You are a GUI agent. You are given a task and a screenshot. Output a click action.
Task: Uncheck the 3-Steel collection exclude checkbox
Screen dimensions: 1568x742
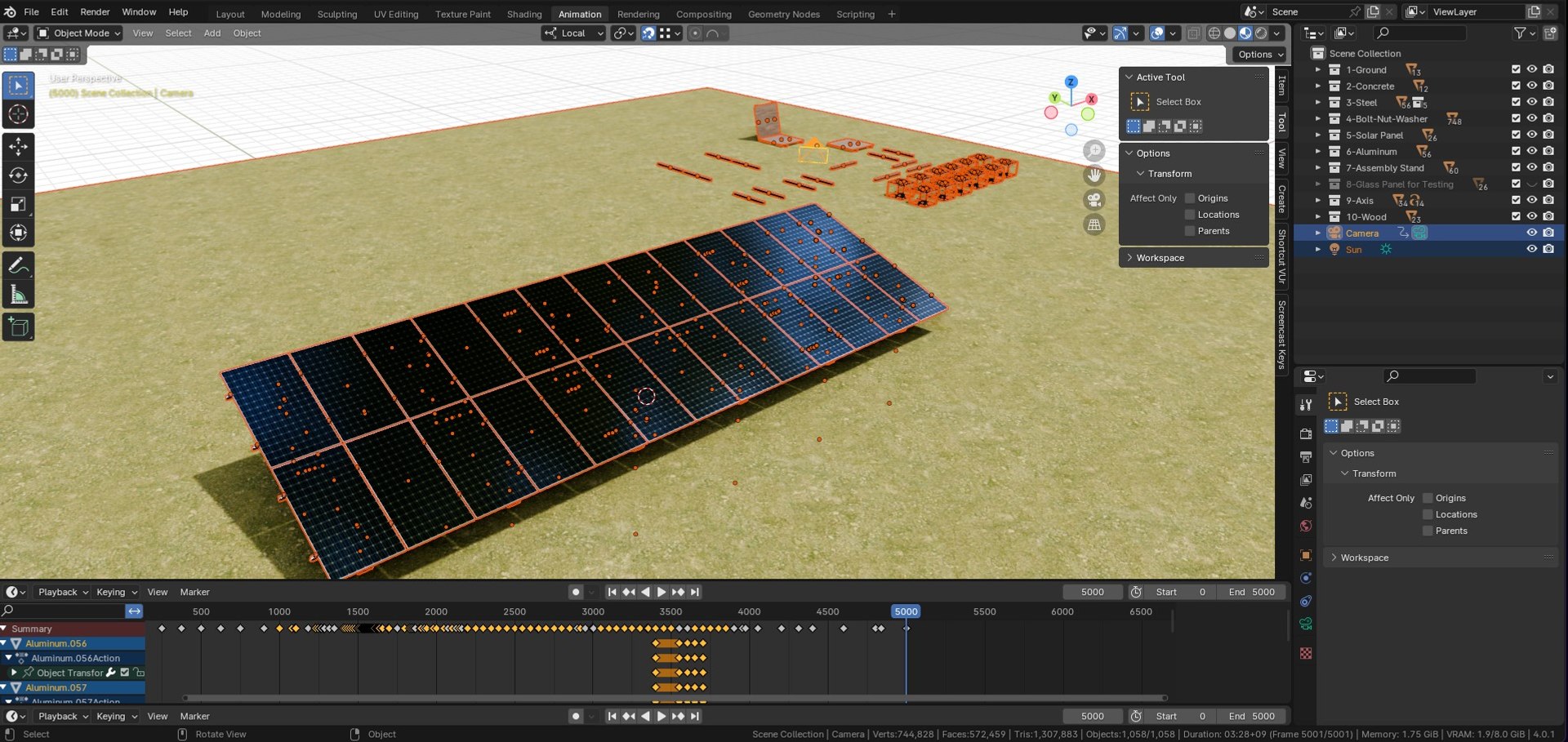click(x=1516, y=102)
